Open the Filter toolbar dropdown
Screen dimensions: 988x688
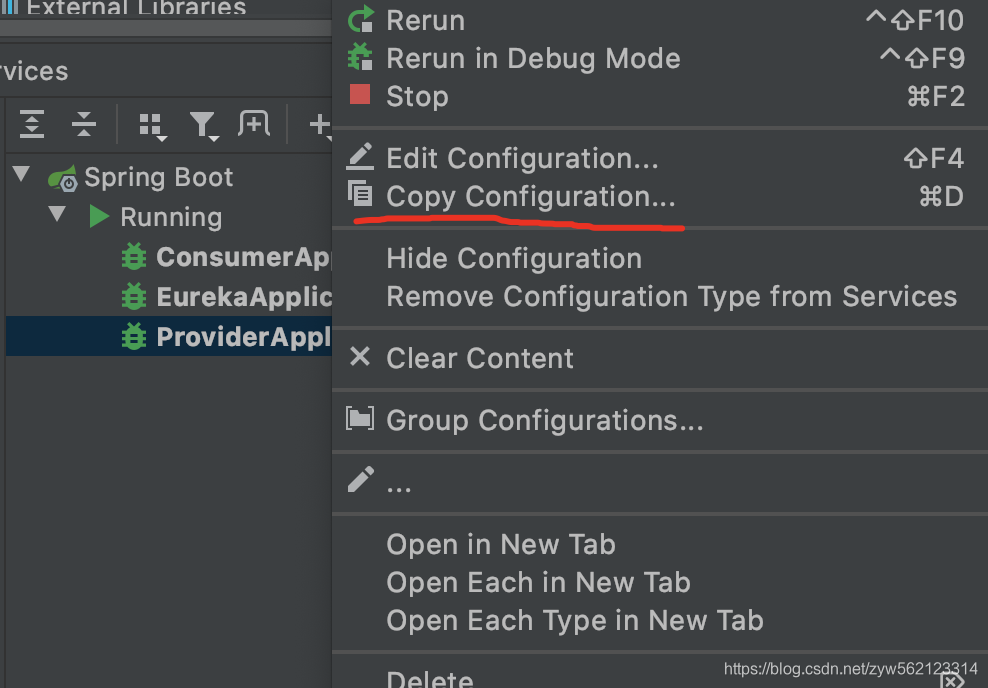click(204, 126)
